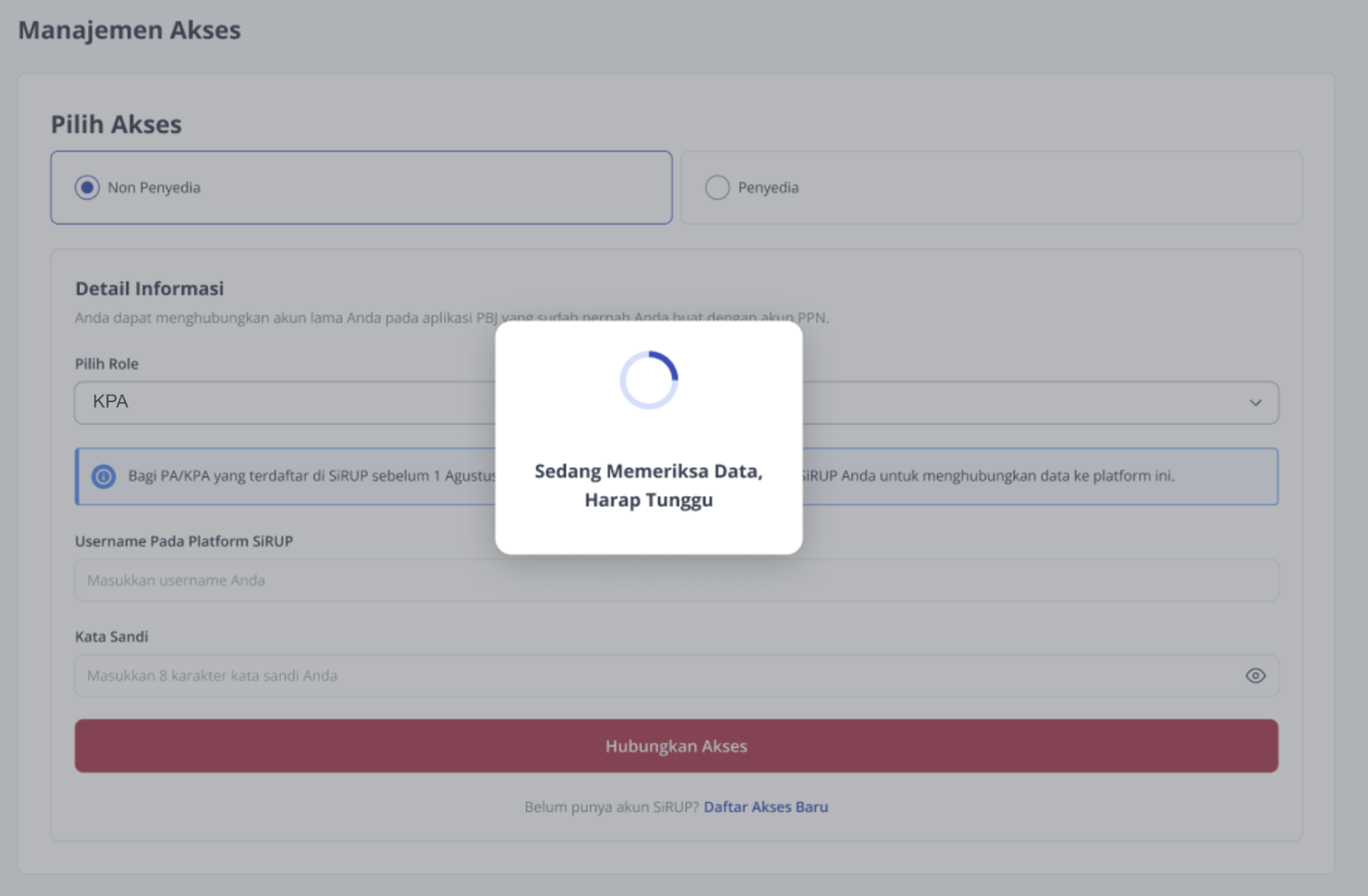Click the PA/KPA SiRUP information banner
Image resolution: width=1368 pixels, height=896 pixels.
676,476
